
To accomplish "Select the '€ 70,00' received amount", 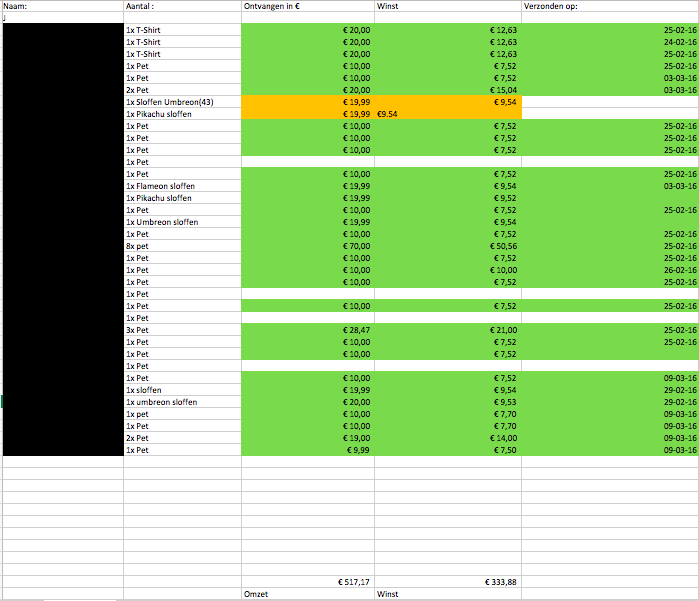I will [x=308, y=246].
